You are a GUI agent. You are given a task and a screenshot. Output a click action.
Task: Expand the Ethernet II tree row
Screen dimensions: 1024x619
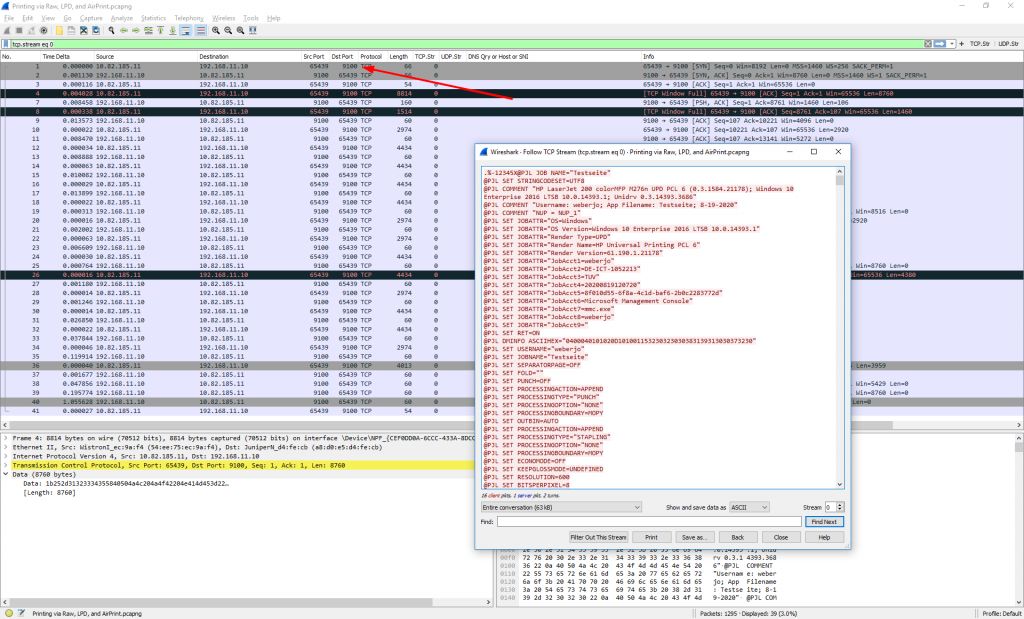tap(4, 446)
